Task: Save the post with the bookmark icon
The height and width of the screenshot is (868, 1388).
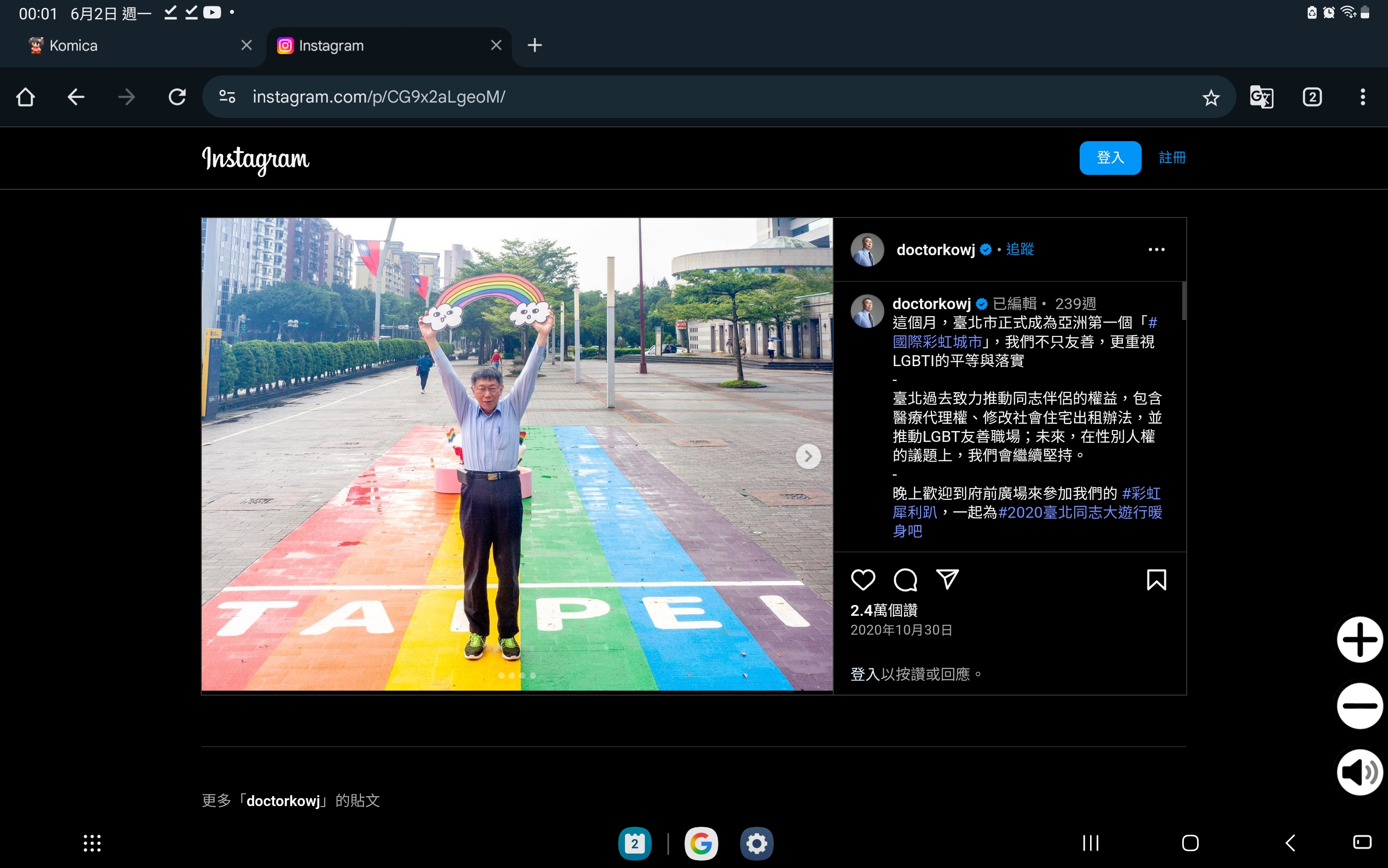Action: (x=1157, y=580)
